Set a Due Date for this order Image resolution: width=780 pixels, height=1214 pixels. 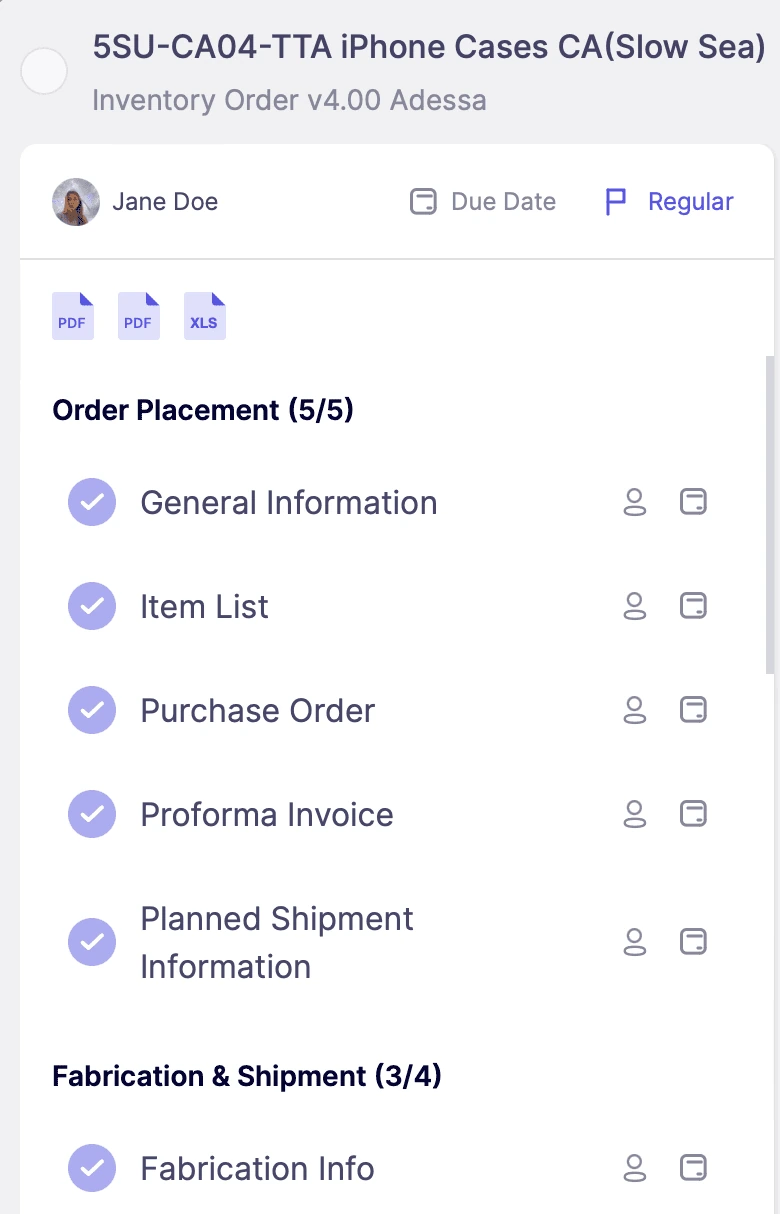482,201
